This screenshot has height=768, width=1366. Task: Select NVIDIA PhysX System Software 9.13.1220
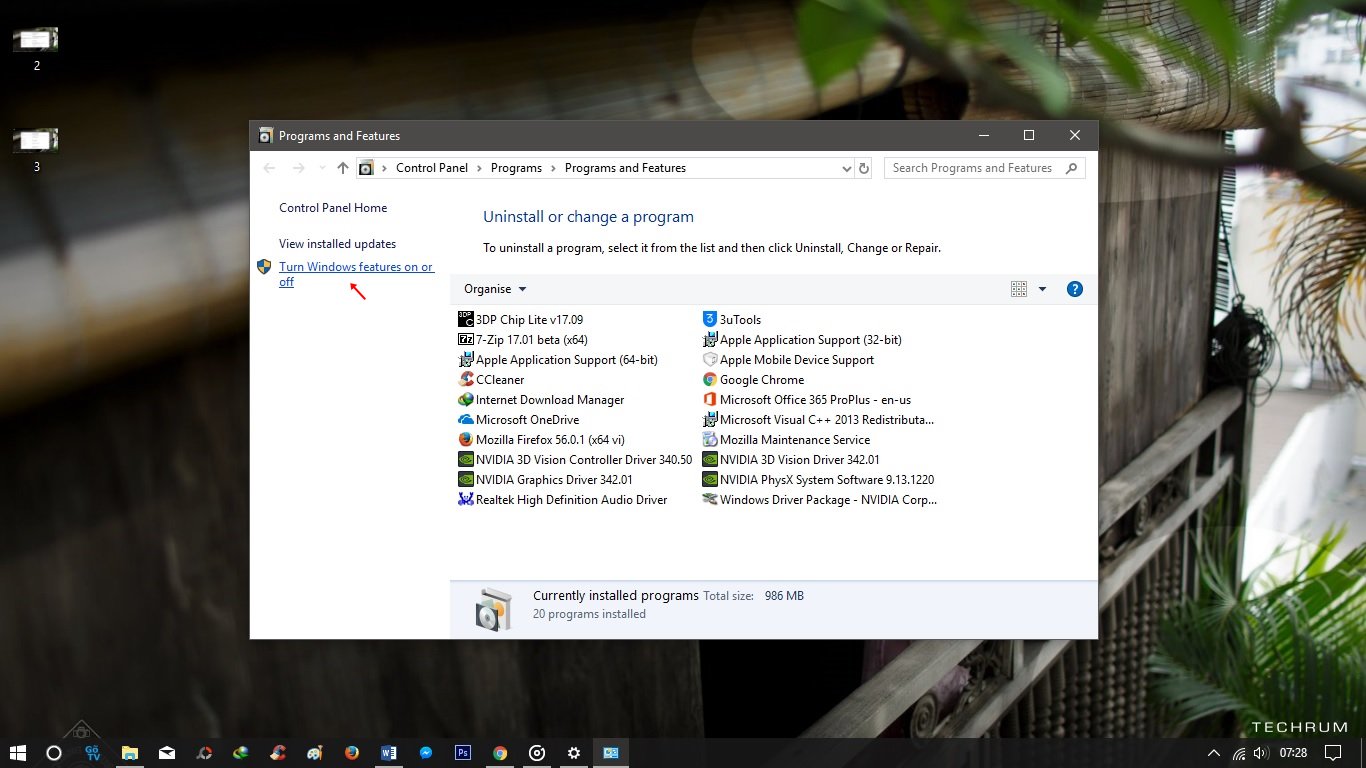[x=818, y=480]
